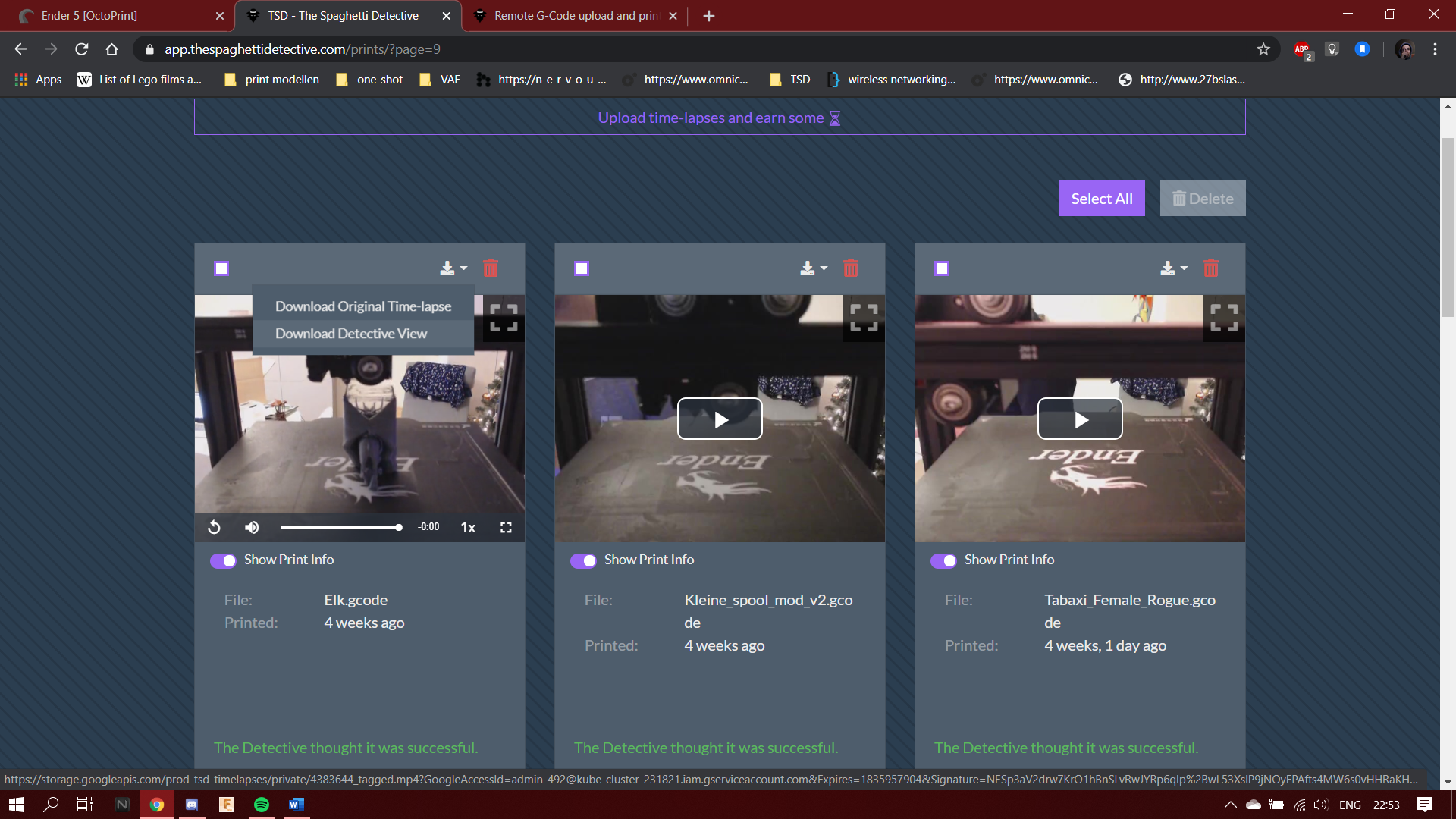Open Discord from the taskbar
This screenshot has height=819, width=1456.
pos(192,805)
